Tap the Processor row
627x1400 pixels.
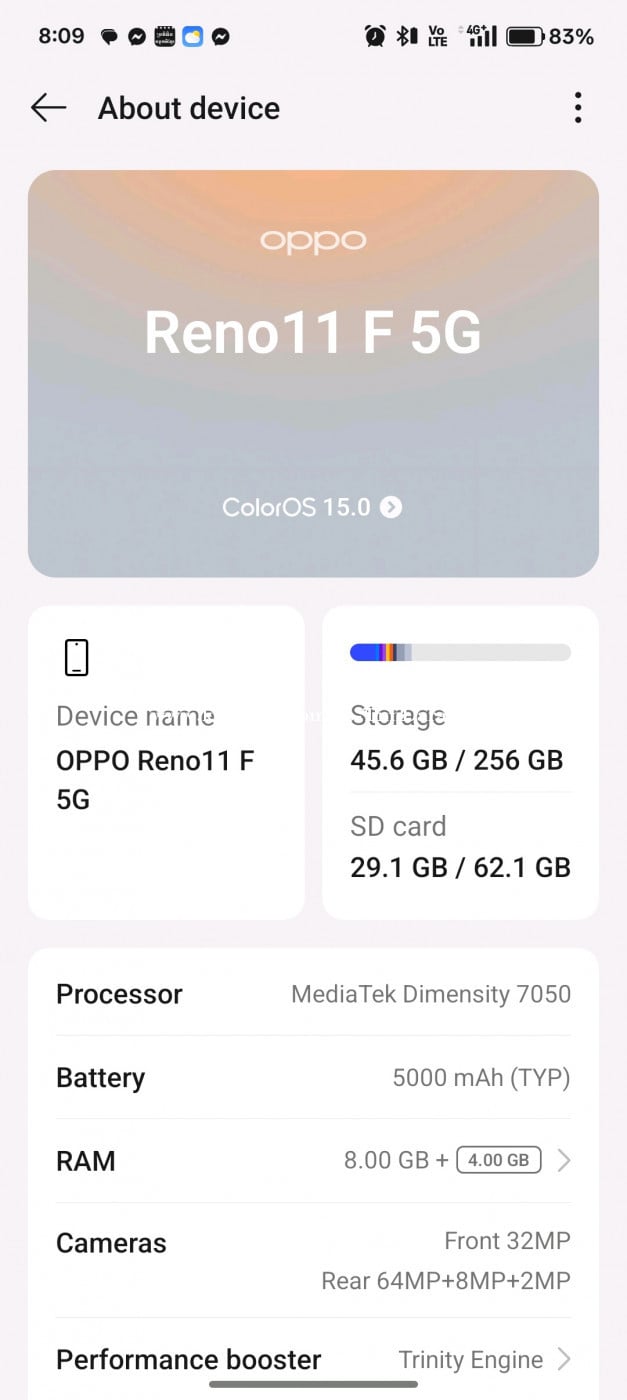click(x=313, y=994)
